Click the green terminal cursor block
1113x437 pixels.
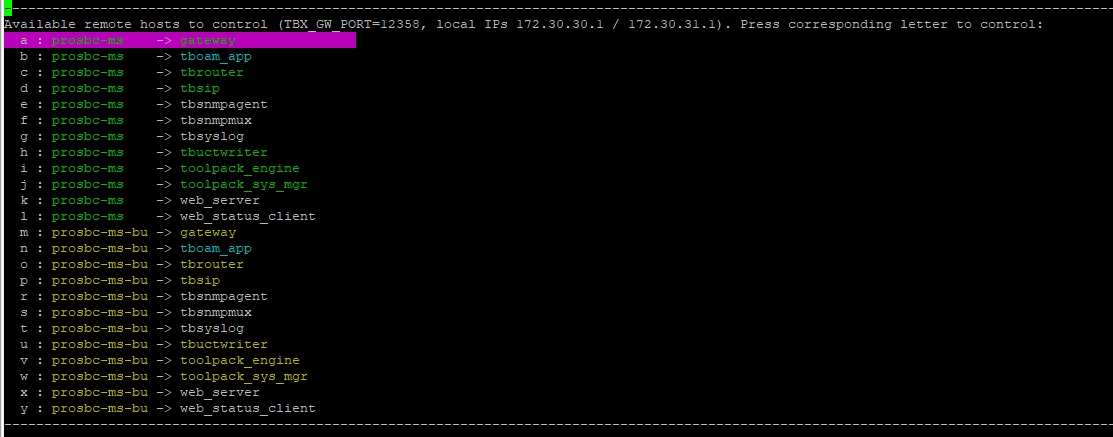pos(8,9)
